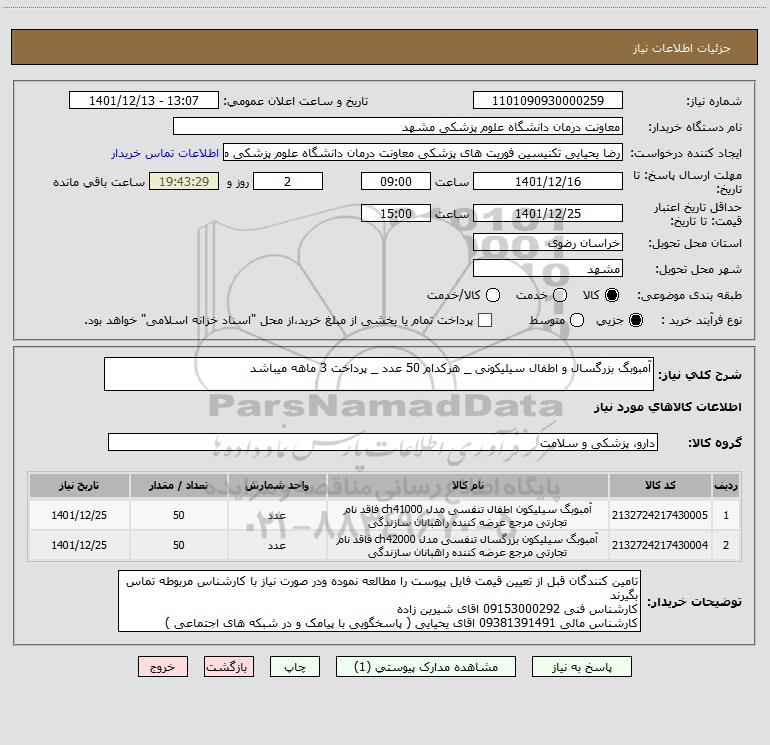
Task: Click the validity time field 15:00
Action: click(396, 213)
